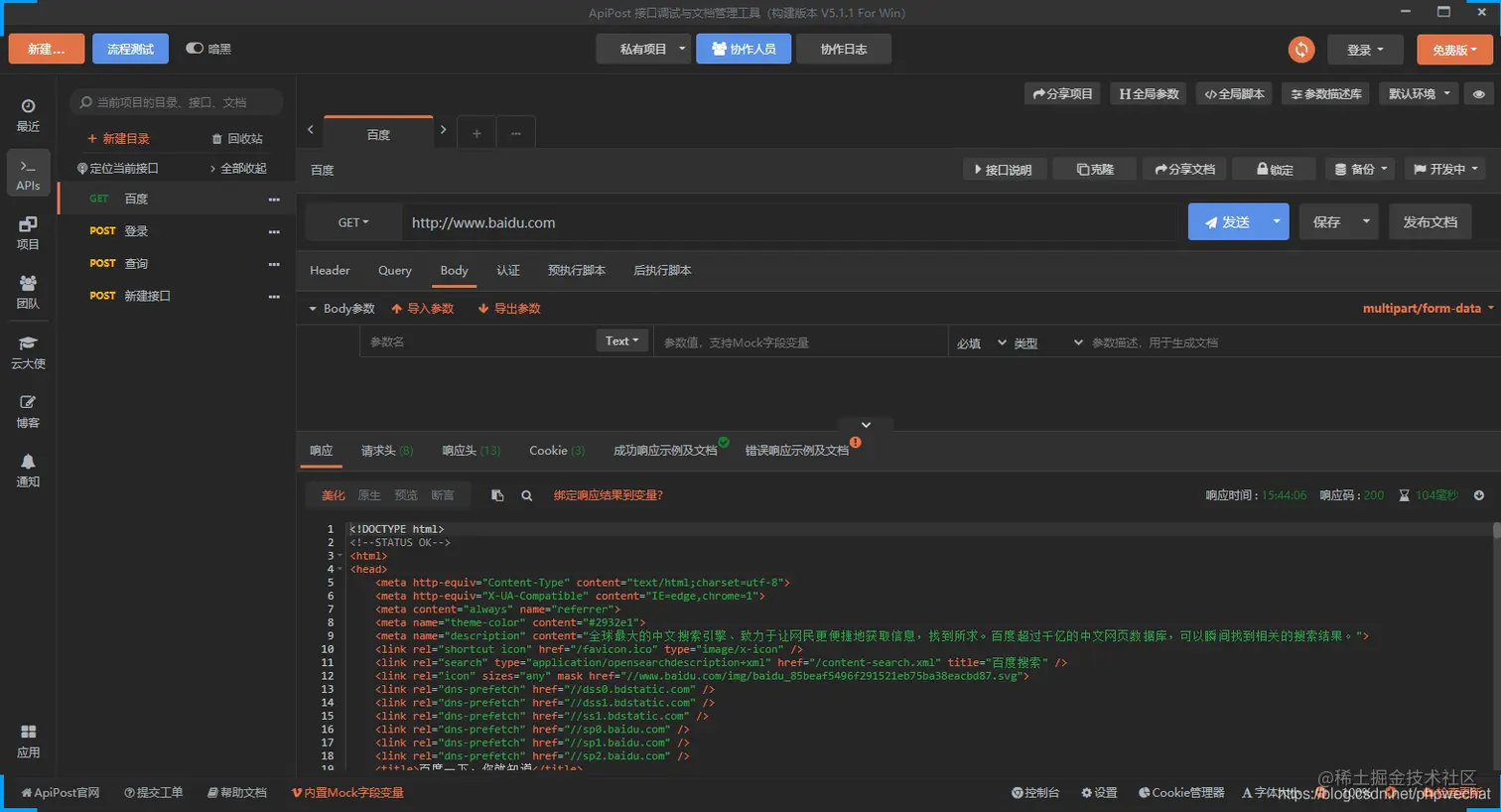
Task: Click the download response arrow icon
Action: pos(1479,495)
